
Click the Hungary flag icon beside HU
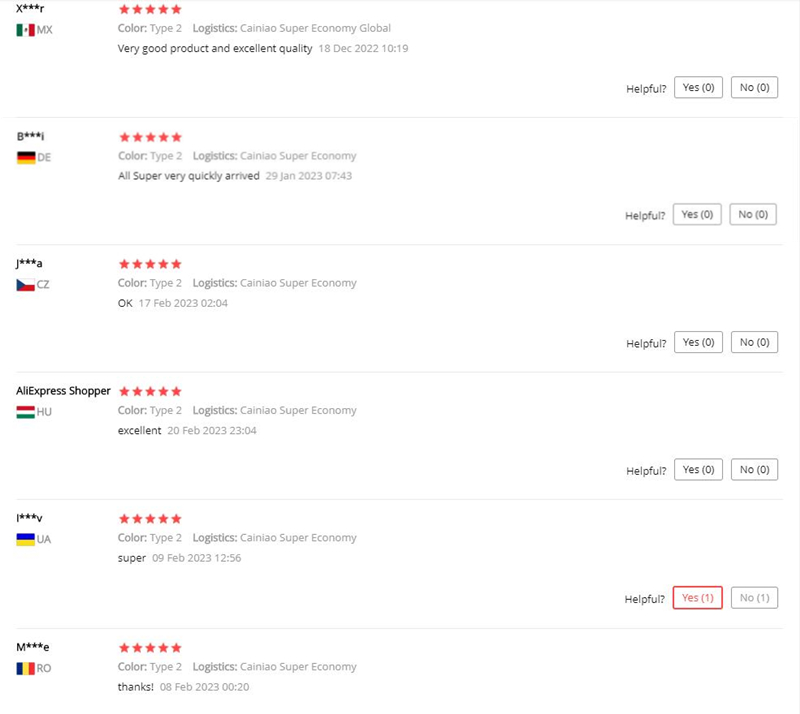pyautogui.click(x=25, y=411)
